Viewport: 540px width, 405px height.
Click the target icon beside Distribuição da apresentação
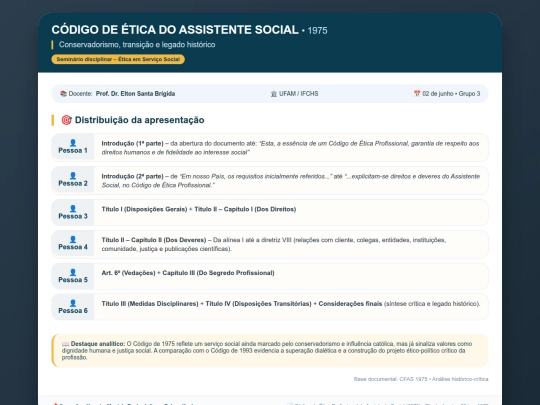66,120
